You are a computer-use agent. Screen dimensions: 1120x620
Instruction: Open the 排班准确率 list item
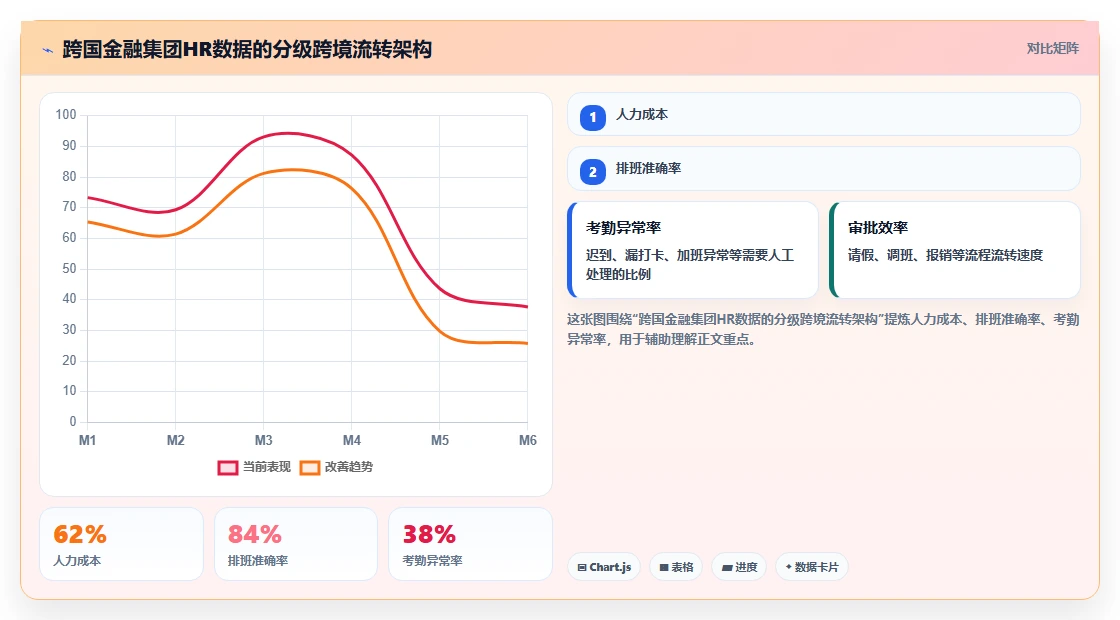point(824,169)
